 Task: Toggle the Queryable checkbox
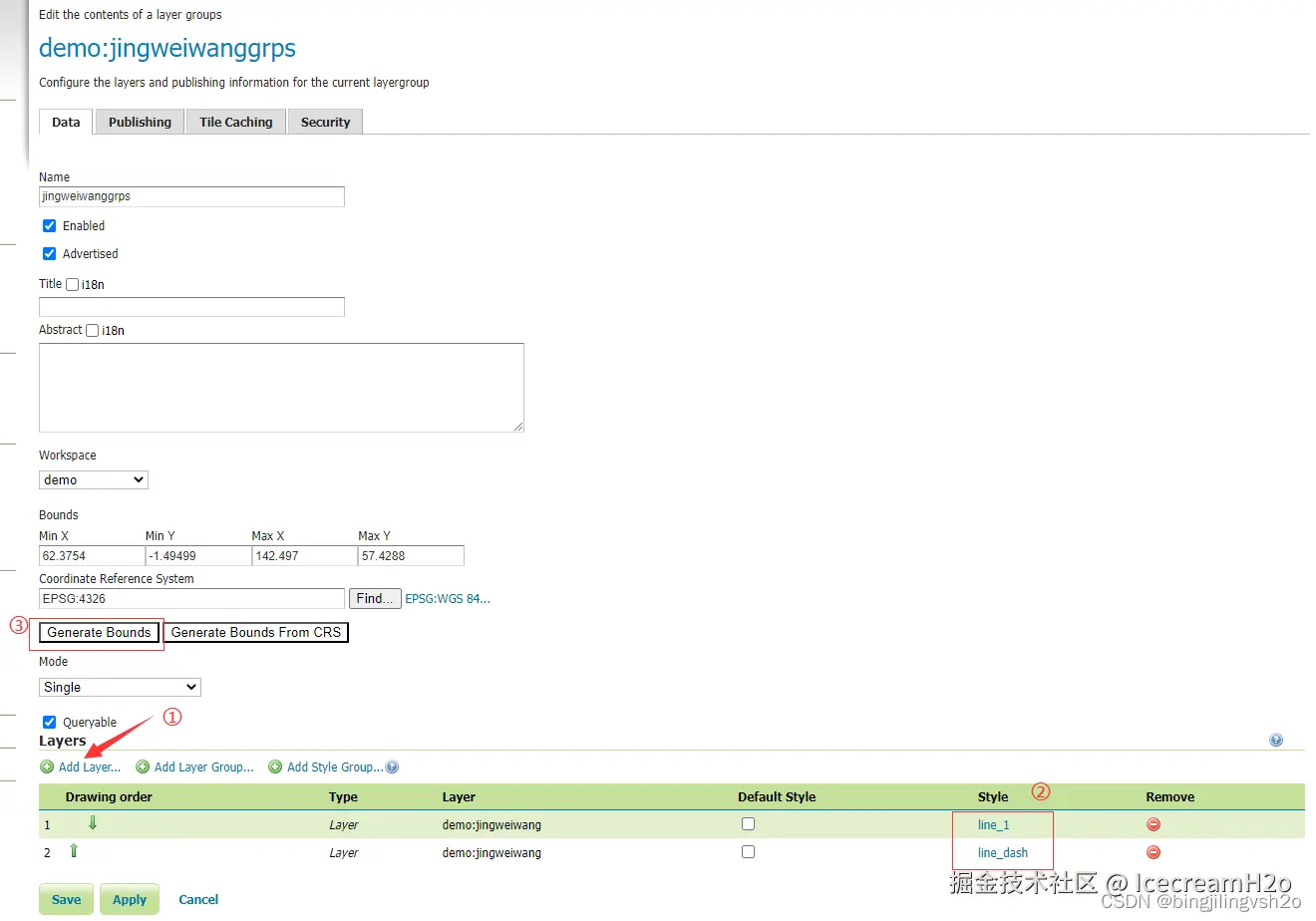click(x=49, y=722)
